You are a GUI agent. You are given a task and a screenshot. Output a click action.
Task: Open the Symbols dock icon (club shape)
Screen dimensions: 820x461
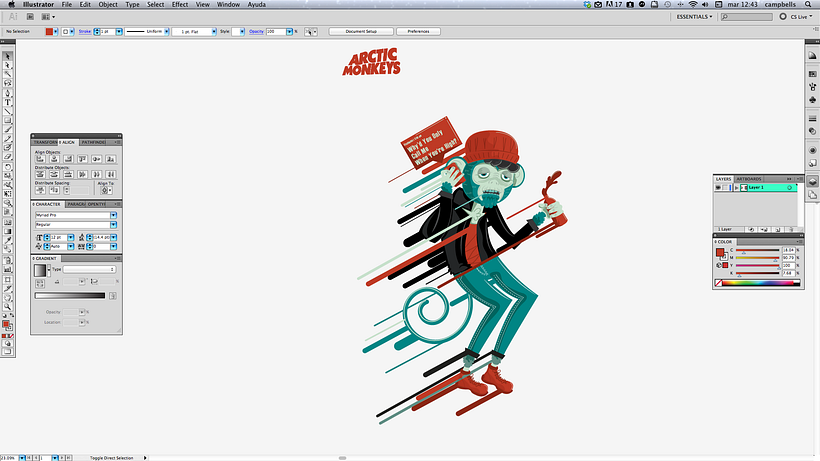coord(812,99)
